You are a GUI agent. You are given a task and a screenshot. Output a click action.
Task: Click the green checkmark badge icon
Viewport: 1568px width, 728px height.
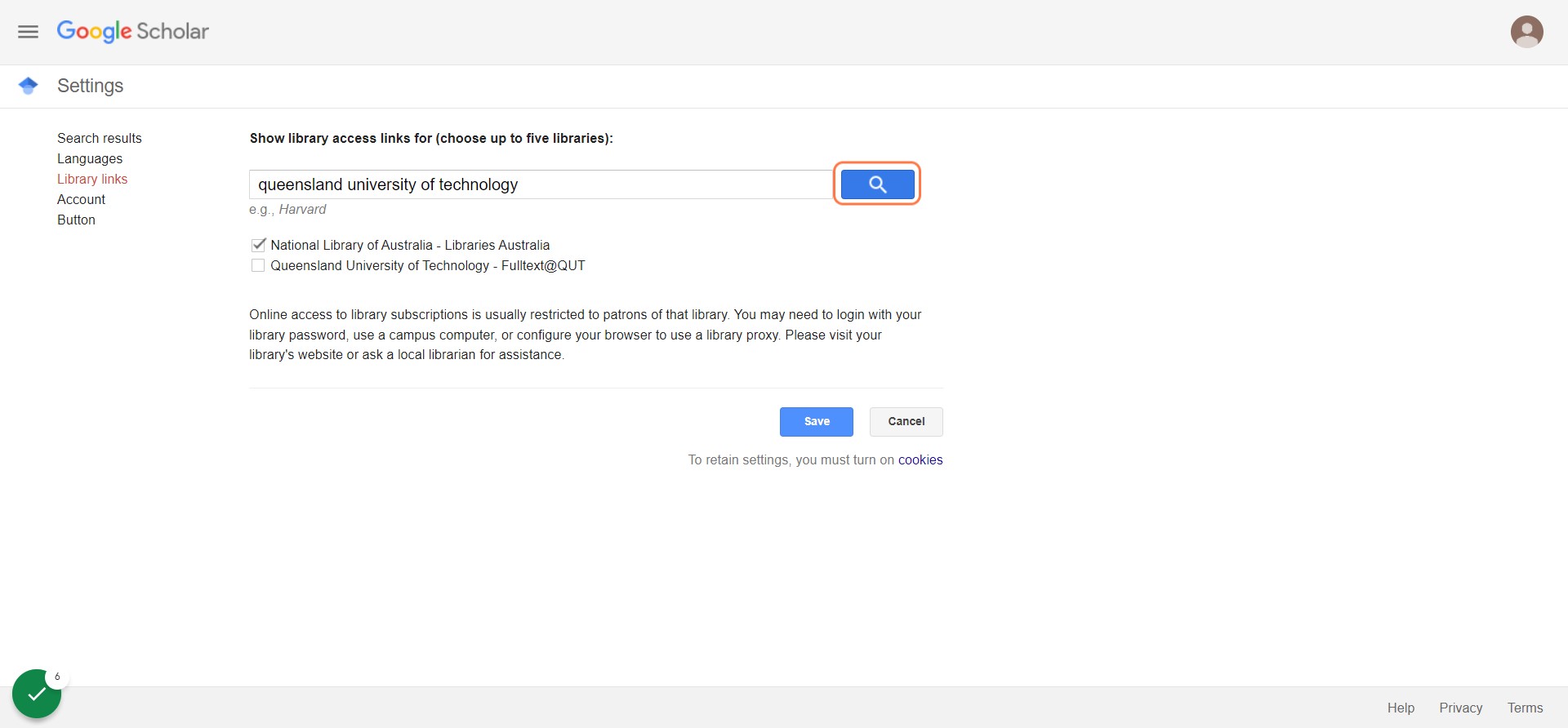point(37,694)
